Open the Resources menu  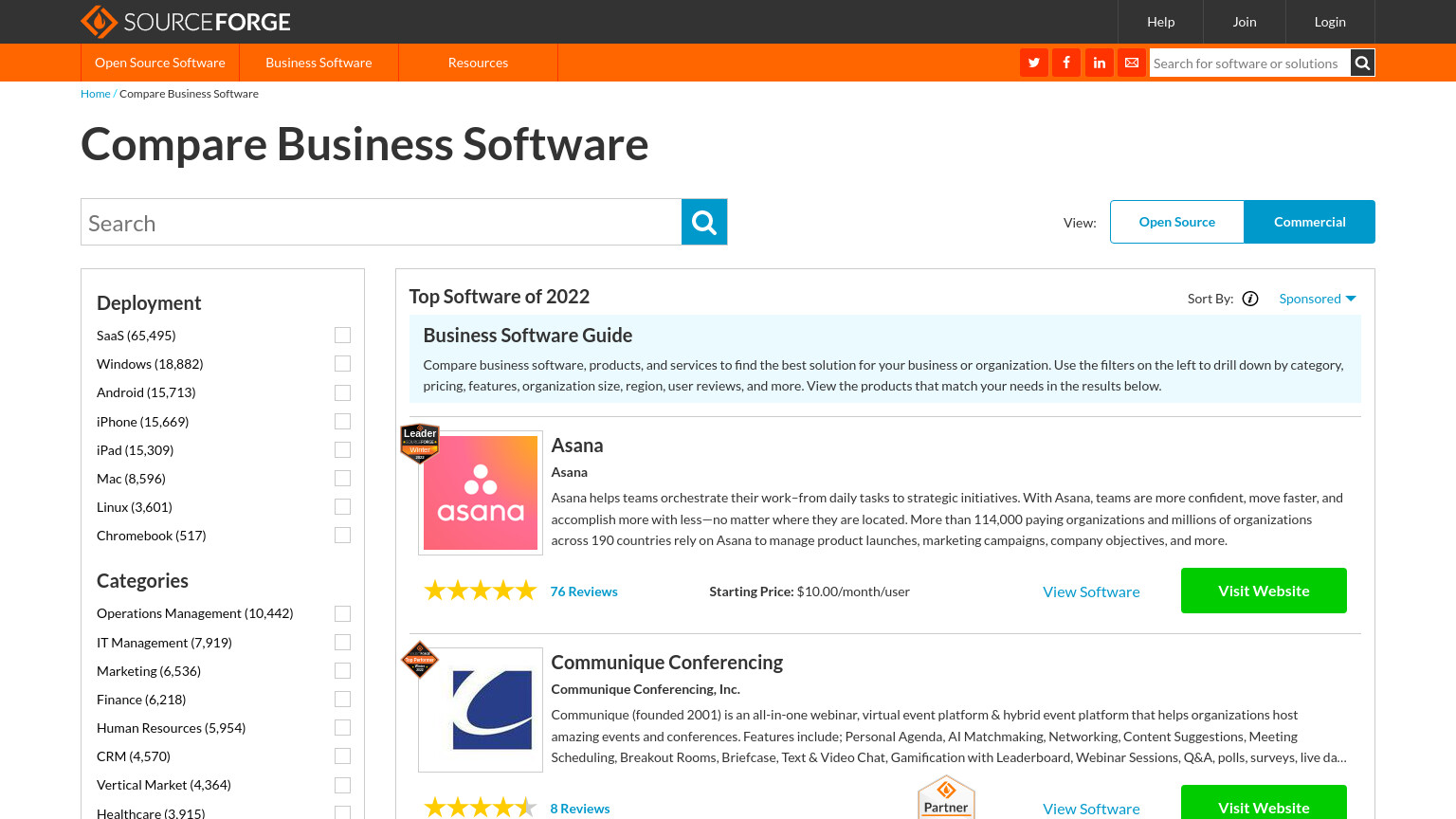point(478,63)
